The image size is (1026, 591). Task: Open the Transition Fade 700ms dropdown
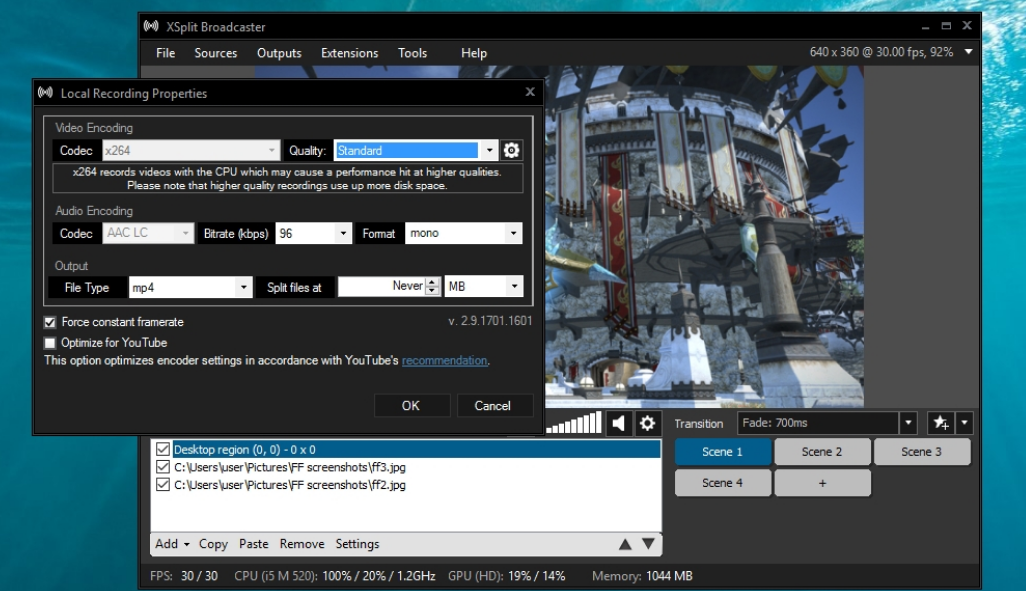(x=826, y=423)
